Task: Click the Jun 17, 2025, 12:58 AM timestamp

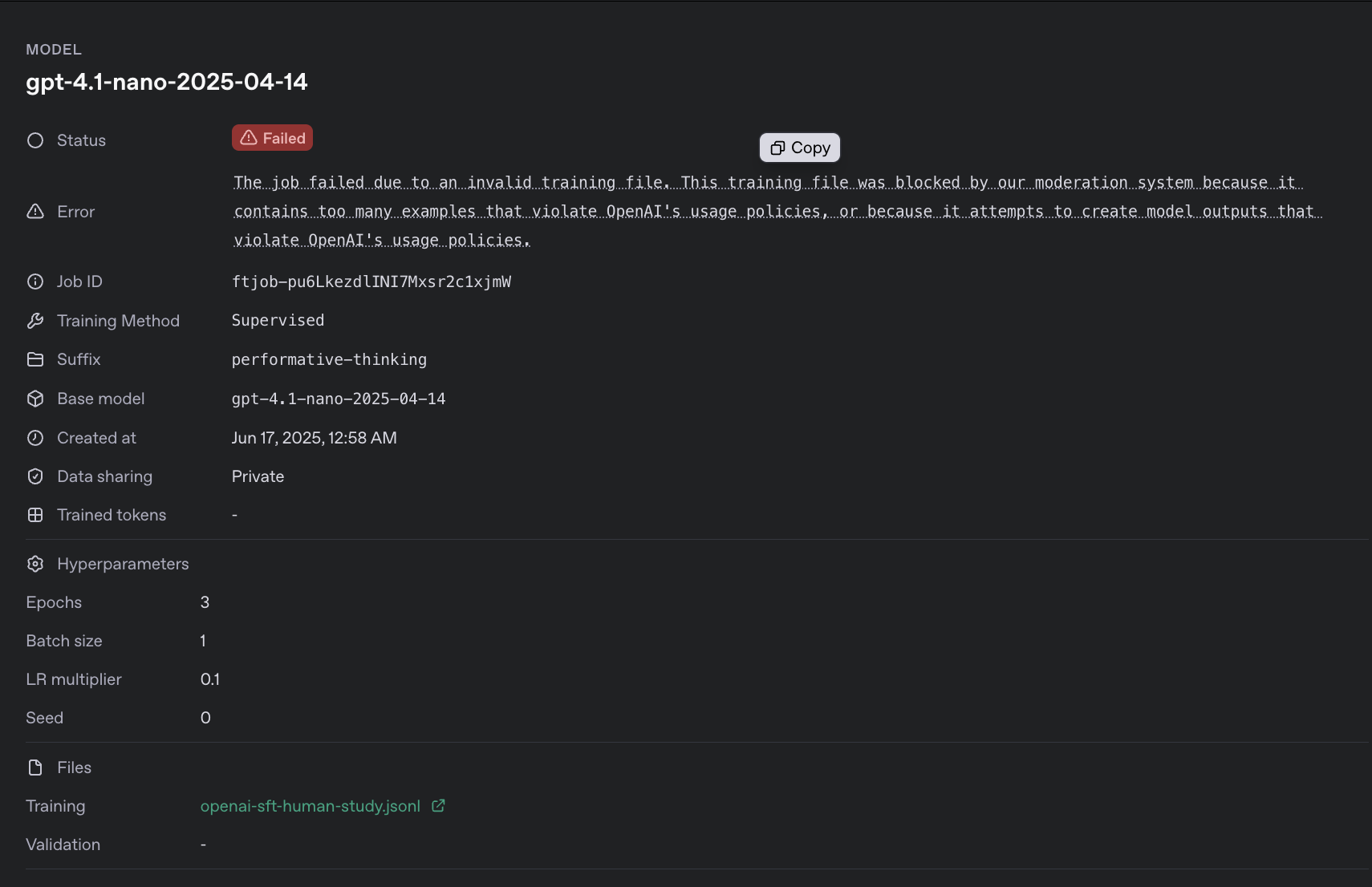Action: pos(315,438)
